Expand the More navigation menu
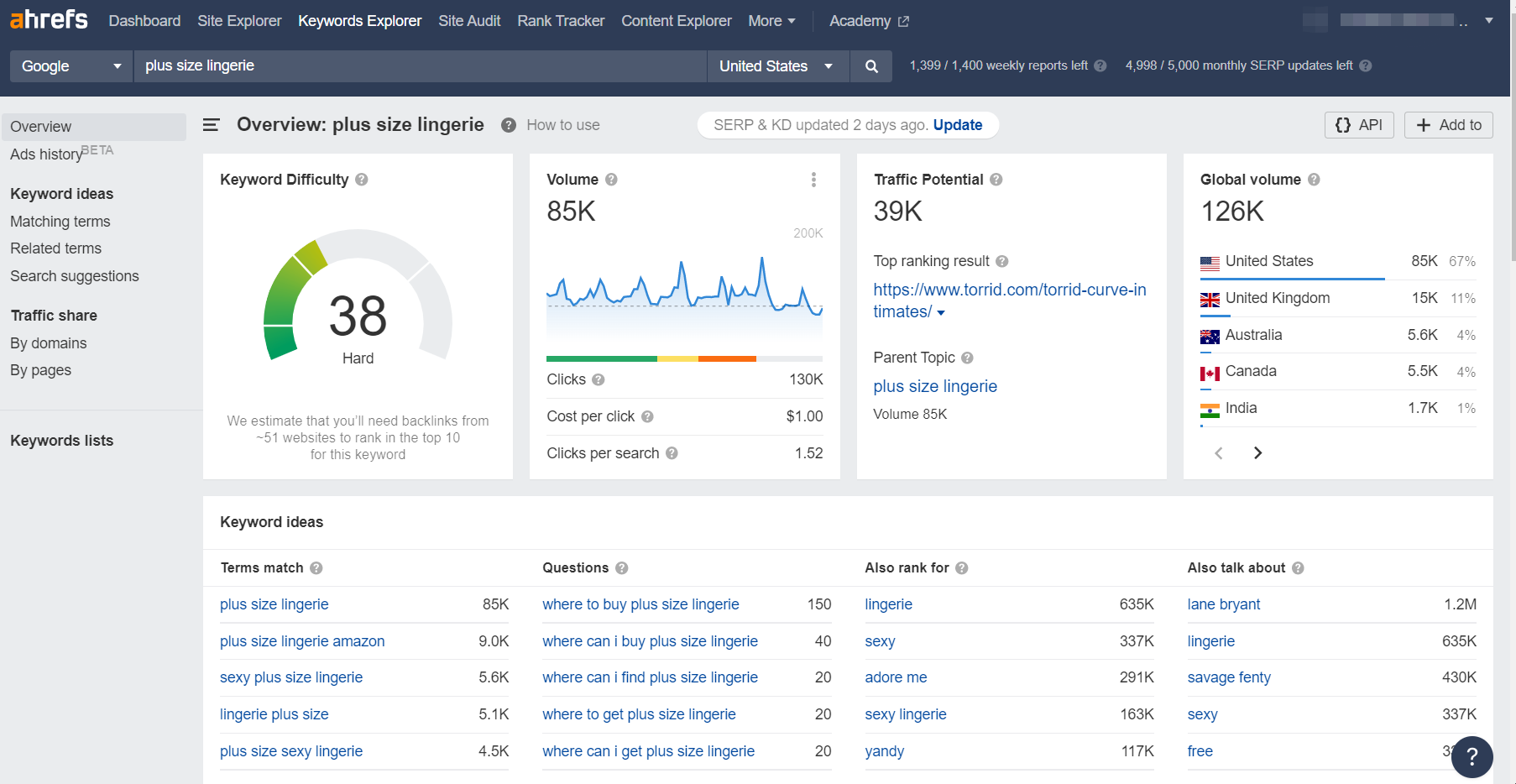 (771, 21)
